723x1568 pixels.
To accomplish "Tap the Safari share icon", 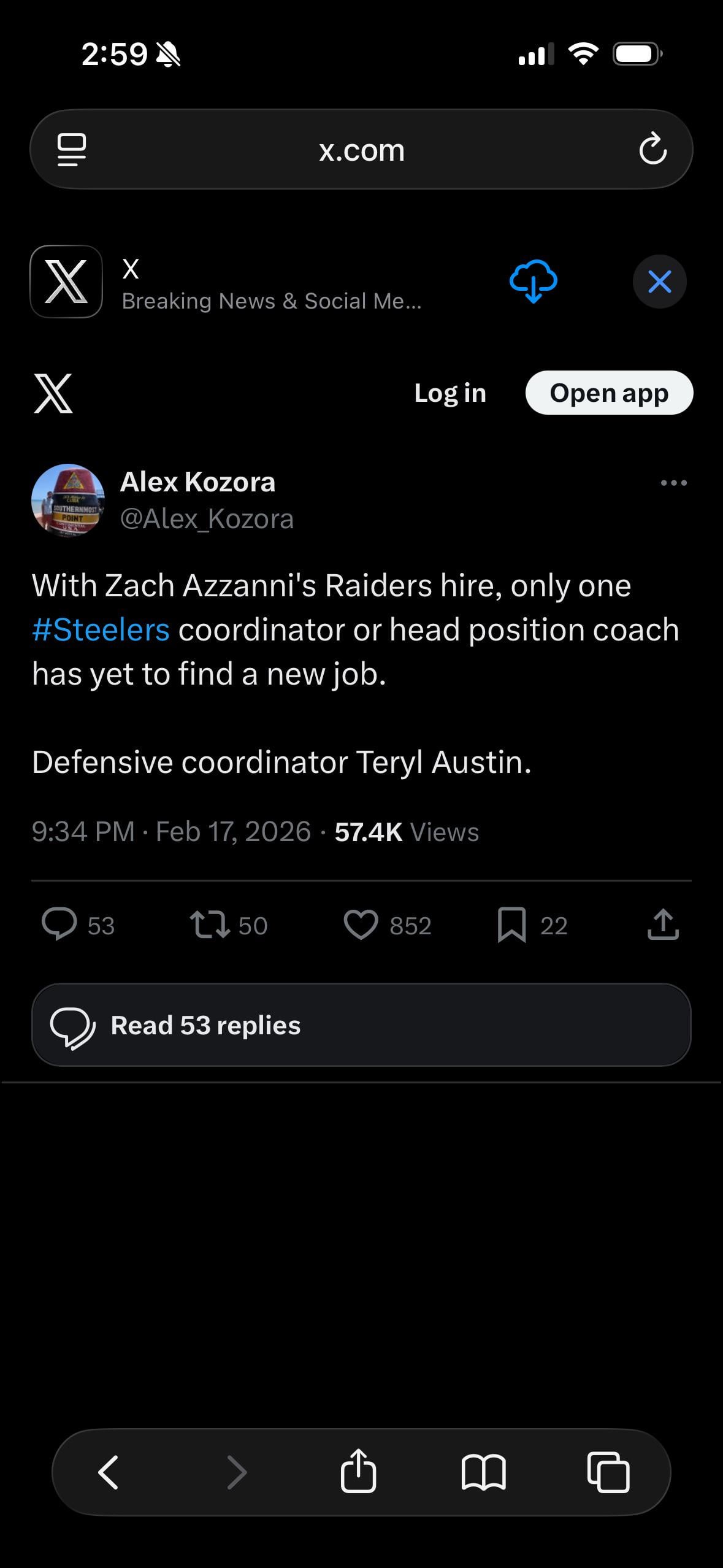I will [x=358, y=1472].
